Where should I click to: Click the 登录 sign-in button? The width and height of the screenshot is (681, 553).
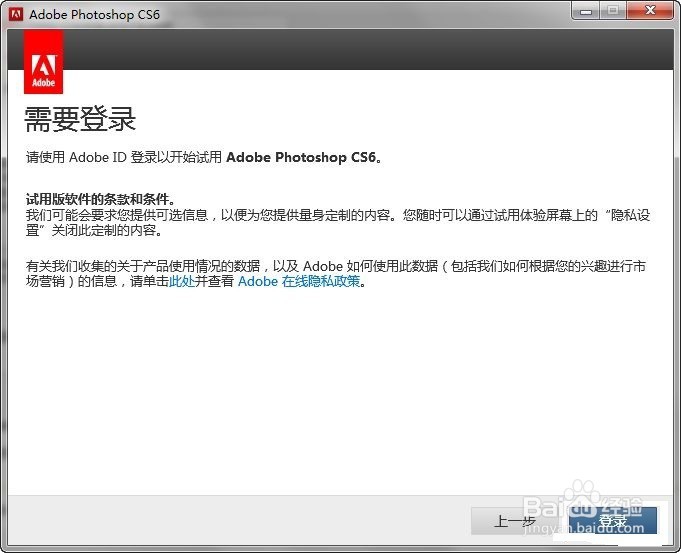click(613, 520)
